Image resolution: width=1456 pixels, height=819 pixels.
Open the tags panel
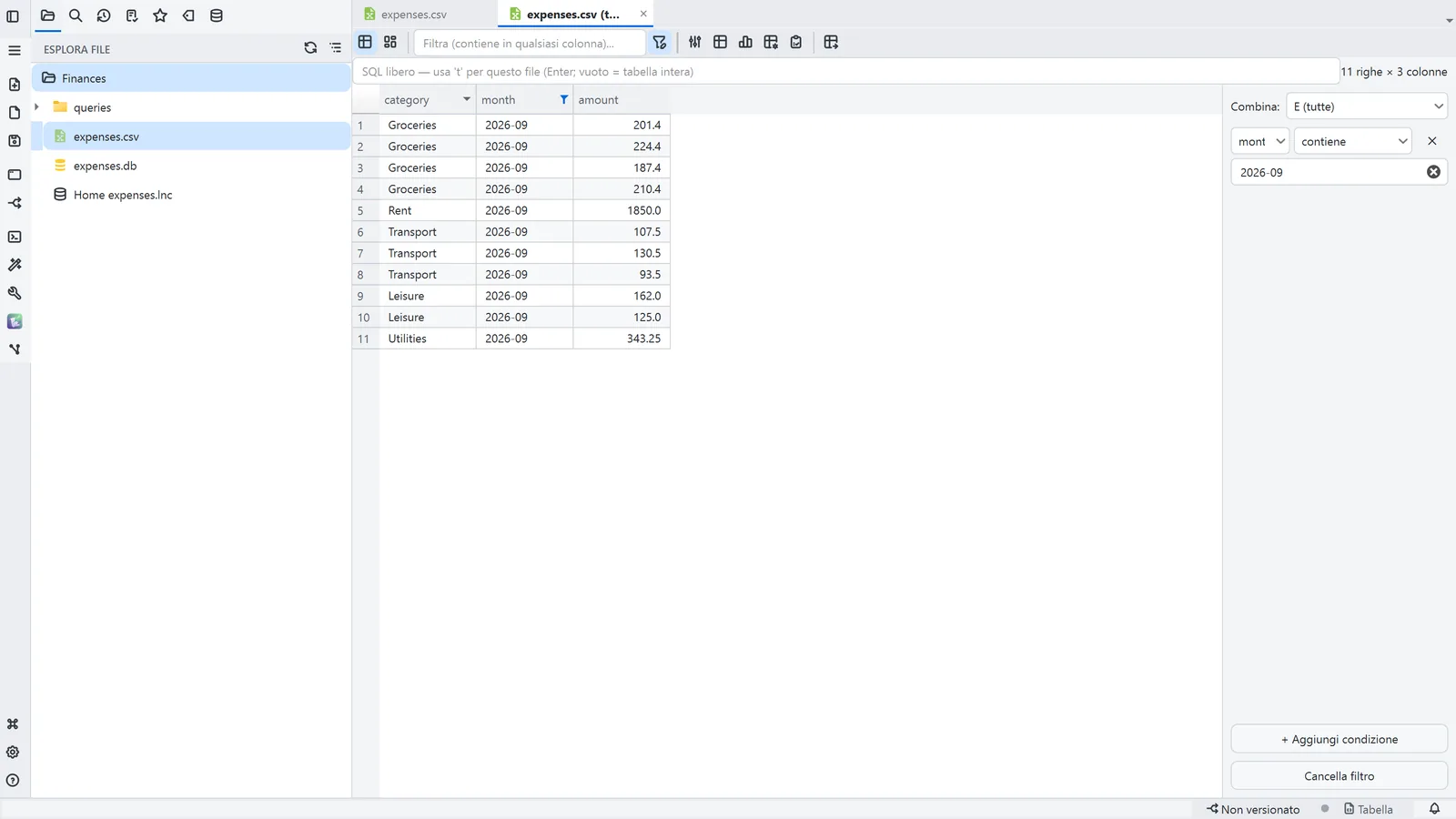click(188, 15)
